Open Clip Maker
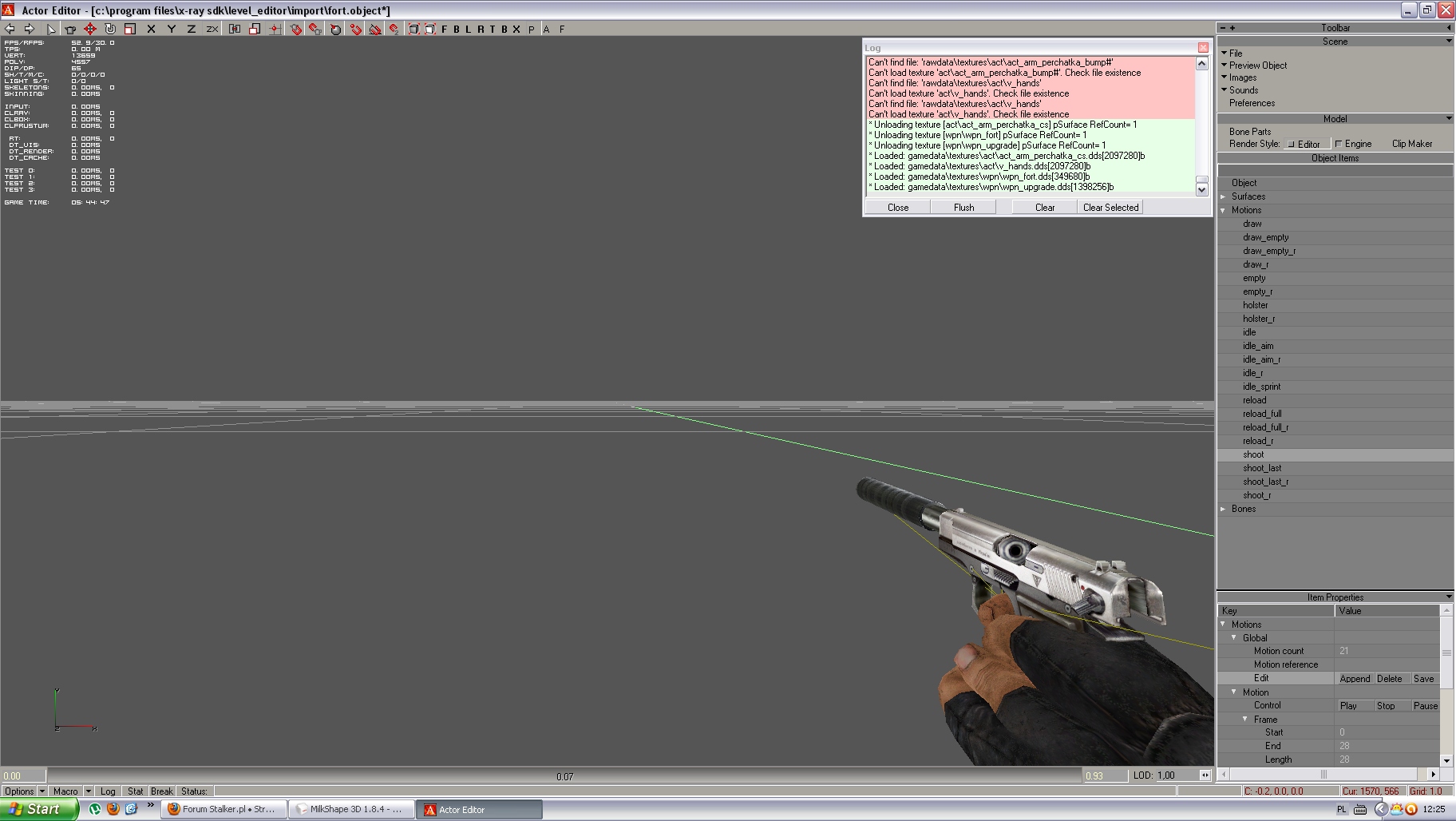1456x821 pixels. click(1412, 144)
